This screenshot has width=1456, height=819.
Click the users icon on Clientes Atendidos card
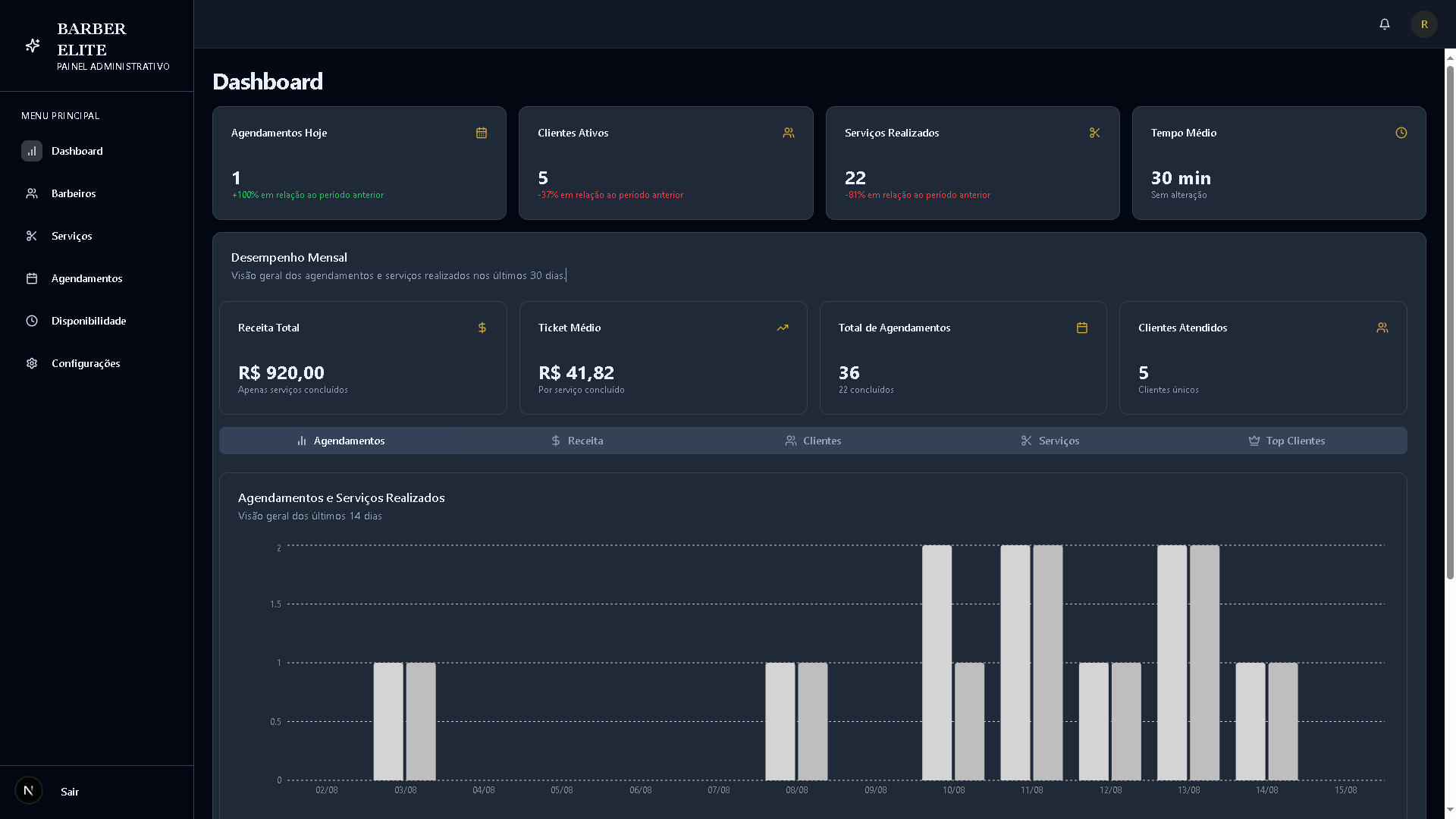1381,328
